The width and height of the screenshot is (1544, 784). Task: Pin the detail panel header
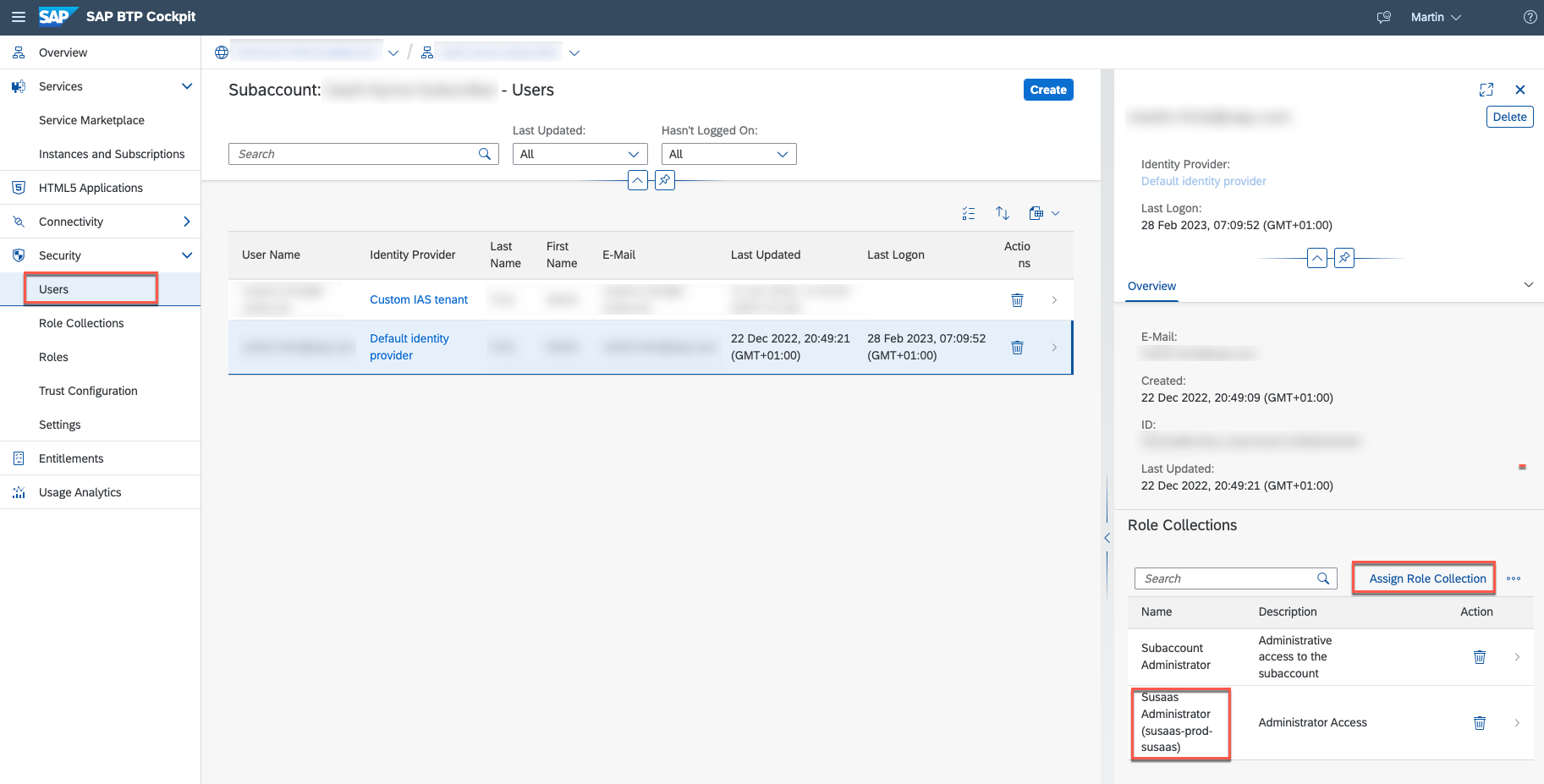pos(1344,258)
